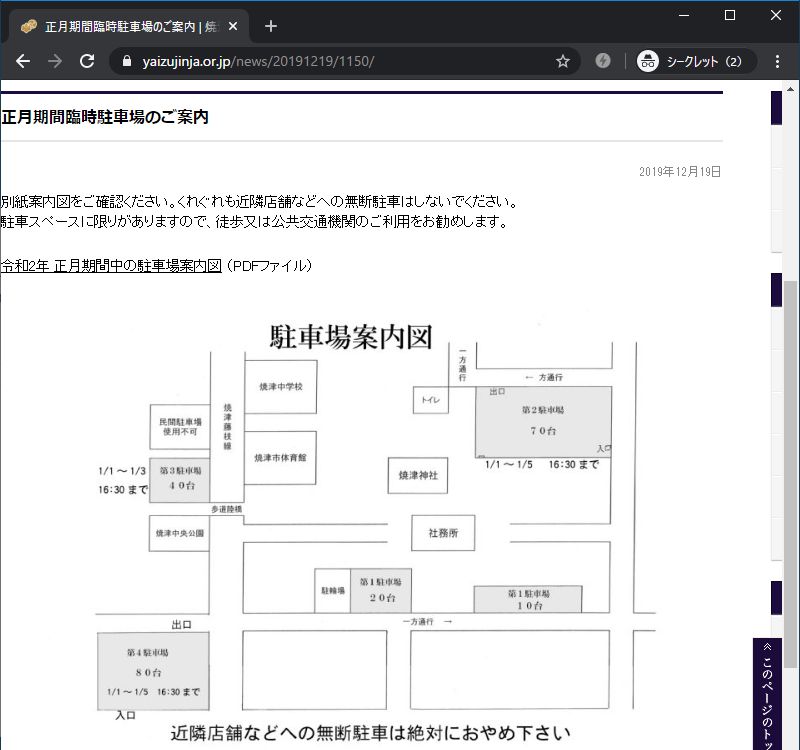Click the 正月期間臨時駐車場のご案内 page heading
The image size is (800, 750).
click(x=105, y=117)
